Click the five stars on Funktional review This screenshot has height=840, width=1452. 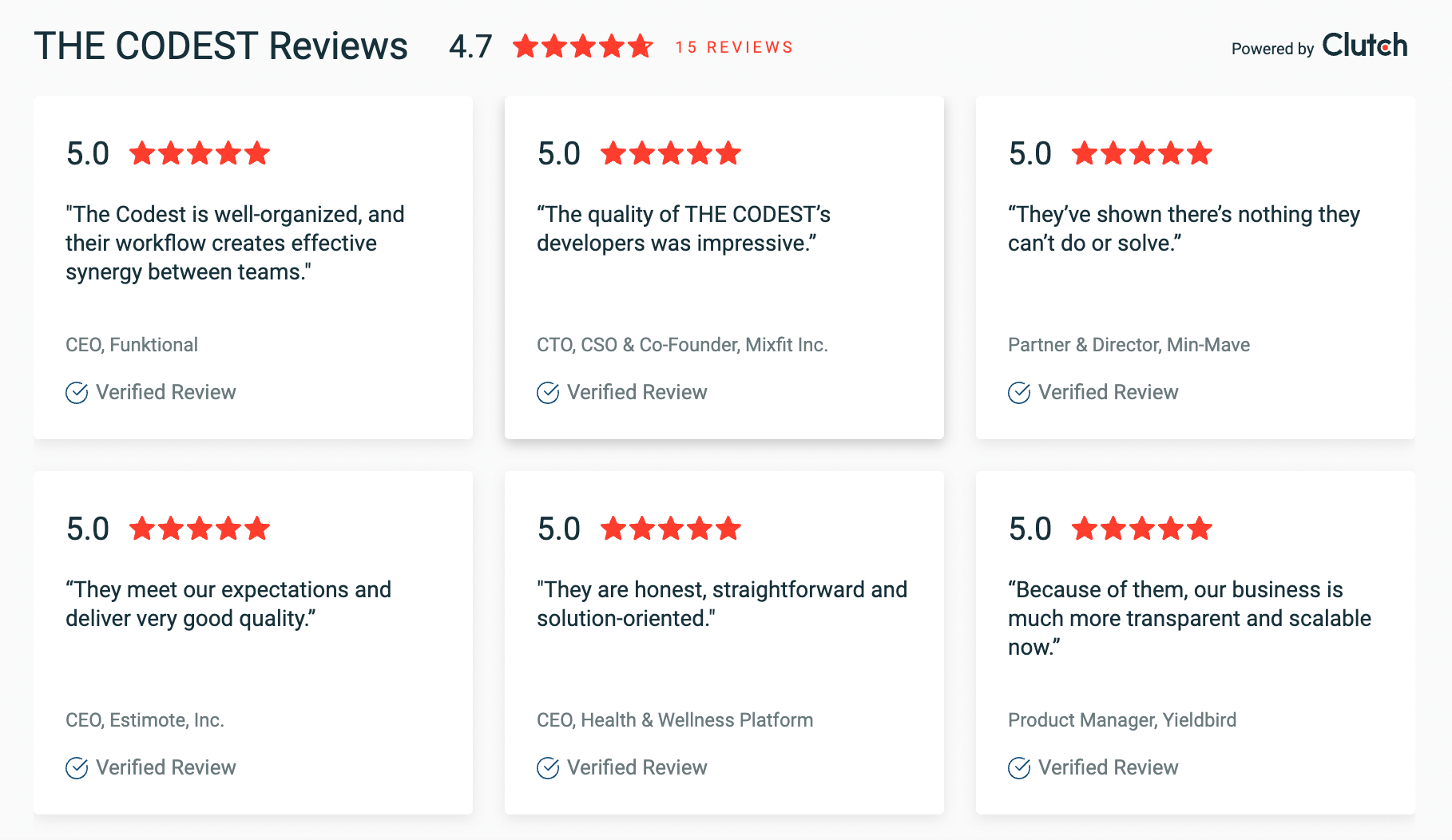[x=200, y=153]
